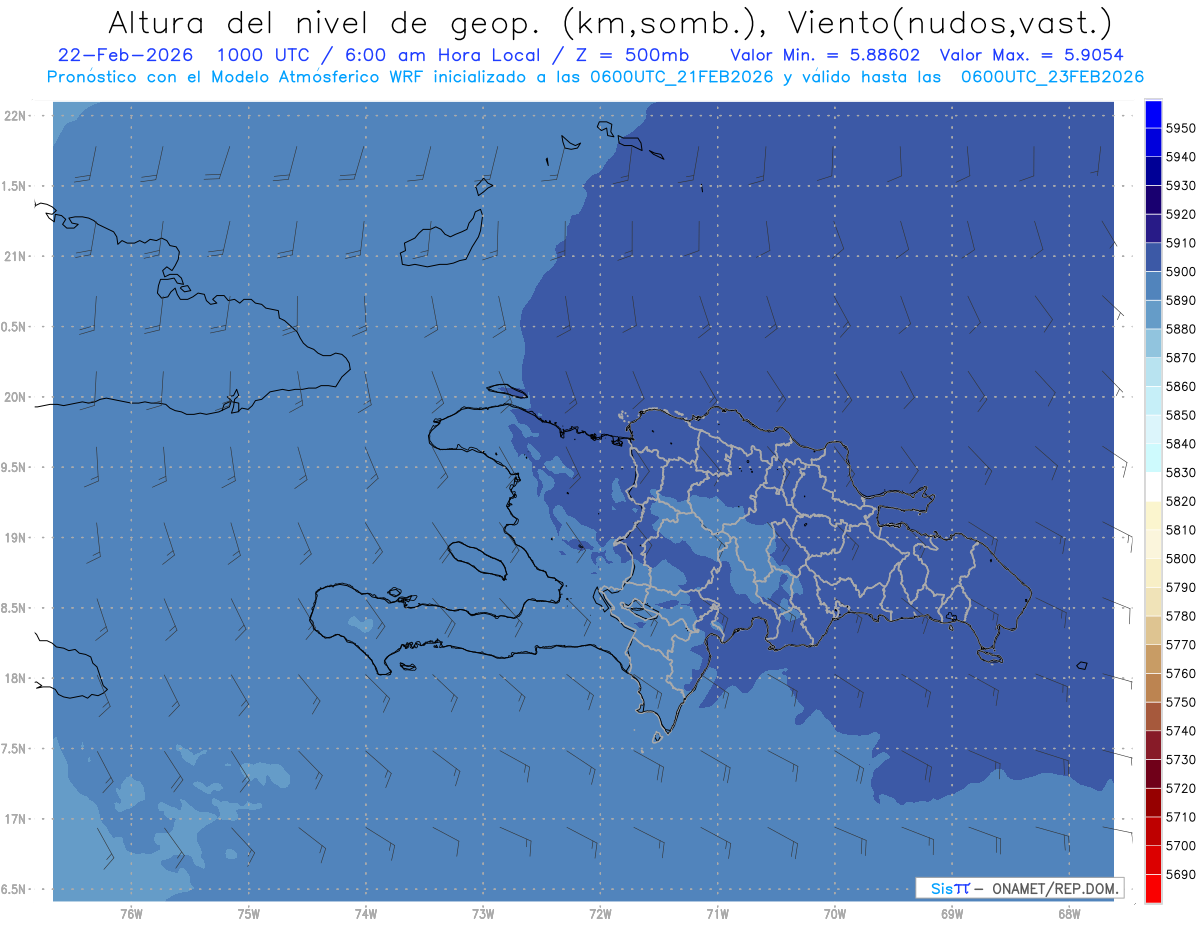Click the '5920' colorbar label
1200x927 pixels.
(x=1180, y=214)
